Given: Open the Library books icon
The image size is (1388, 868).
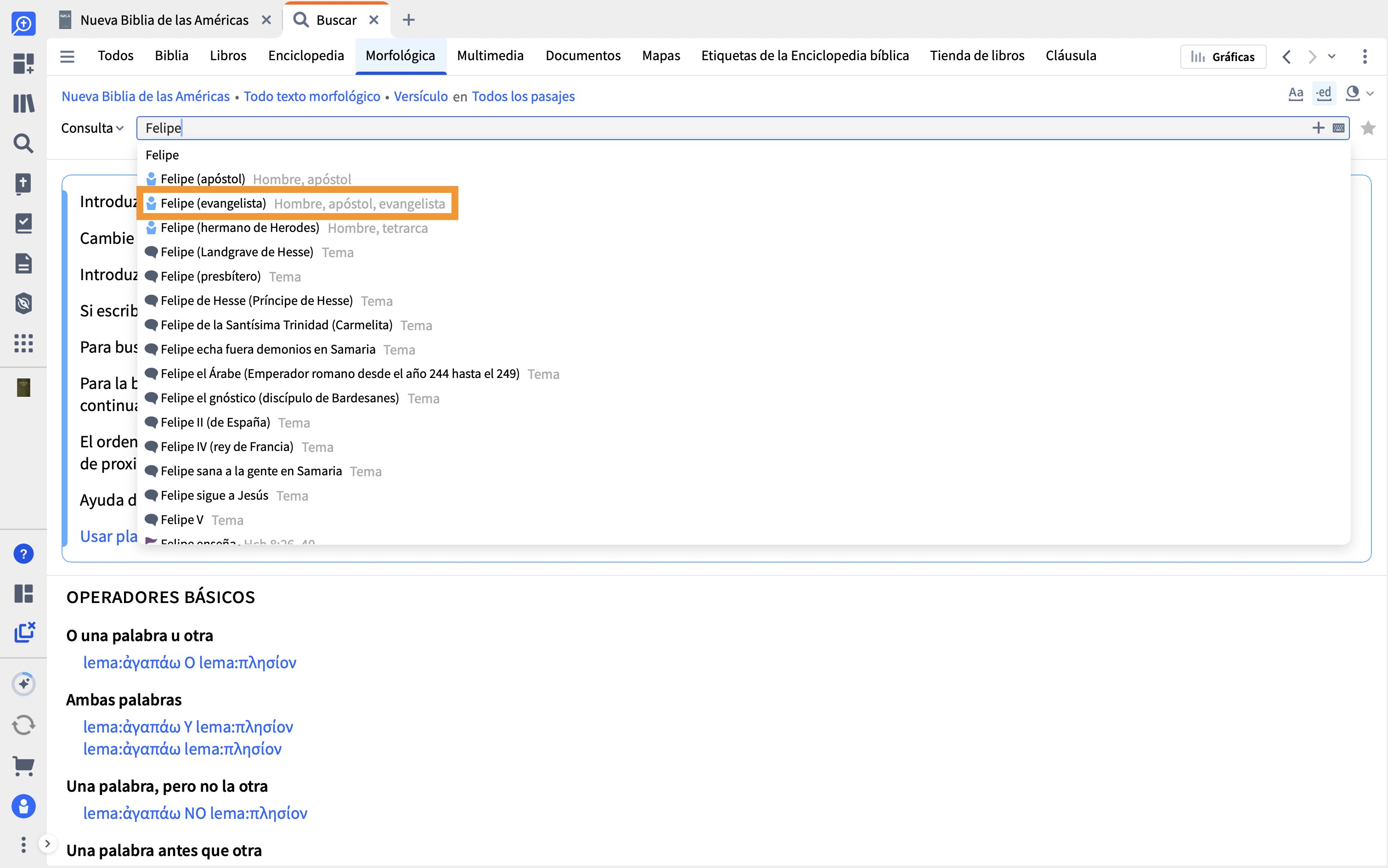Looking at the screenshot, I should pyautogui.click(x=23, y=103).
